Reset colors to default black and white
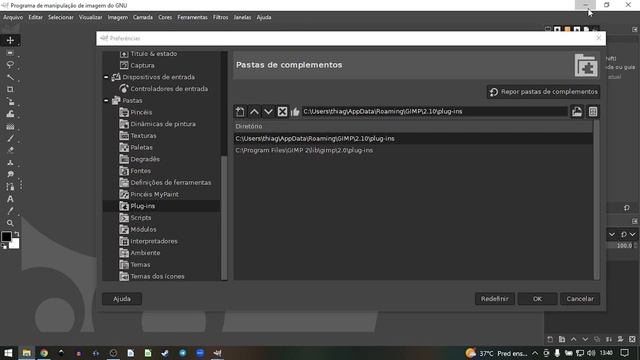The width and height of the screenshot is (640, 360). tap(4, 246)
